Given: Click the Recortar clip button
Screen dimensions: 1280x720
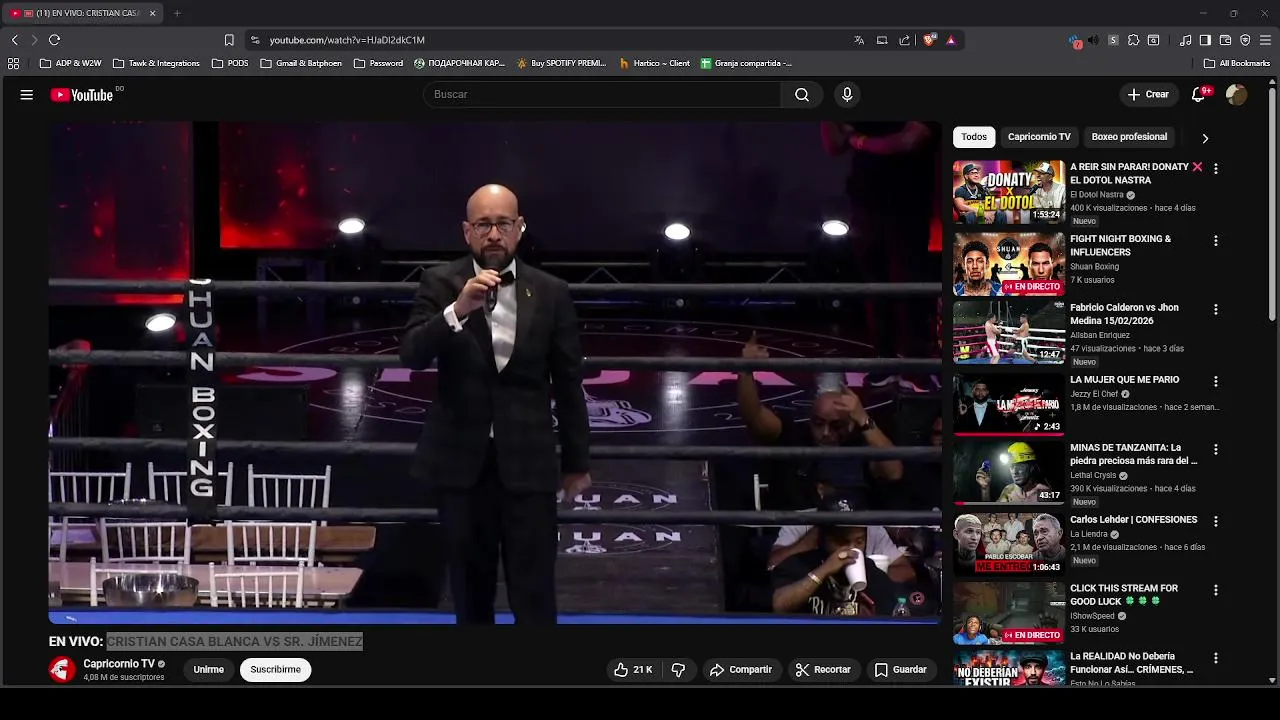Looking at the screenshot, I should click(823, 670).
